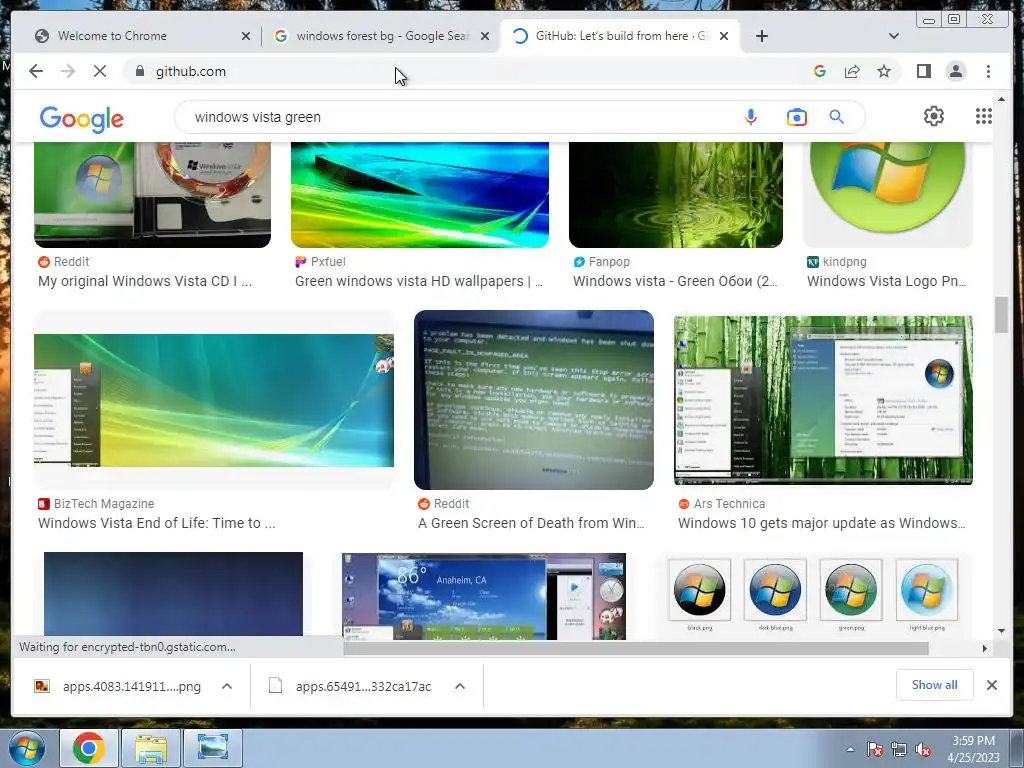Click the Action Center flag tray icon
1024x768 pixels.
(874, 749)
